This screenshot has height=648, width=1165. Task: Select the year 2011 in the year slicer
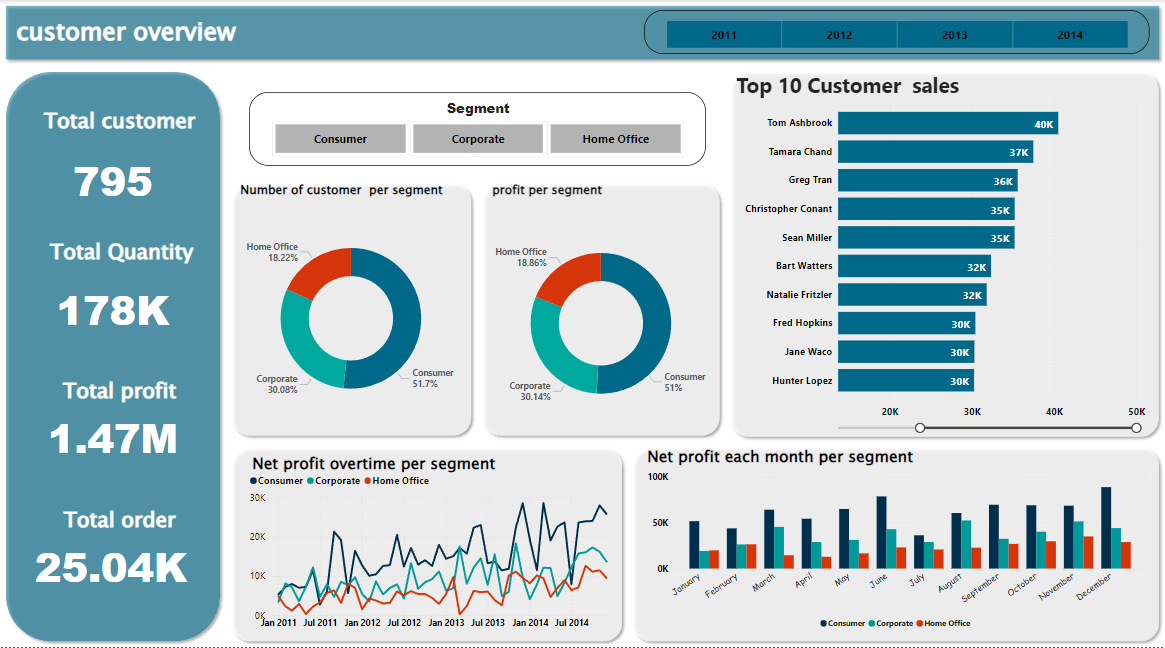722,33
